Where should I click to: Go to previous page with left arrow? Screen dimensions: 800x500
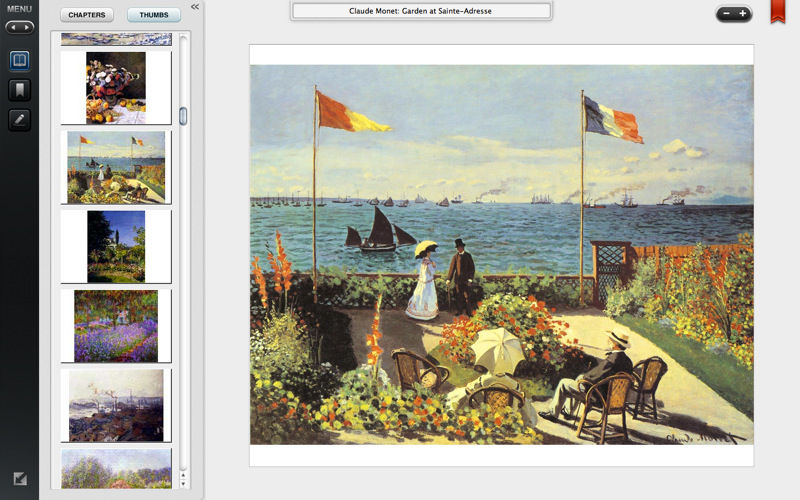click(13, 27)
